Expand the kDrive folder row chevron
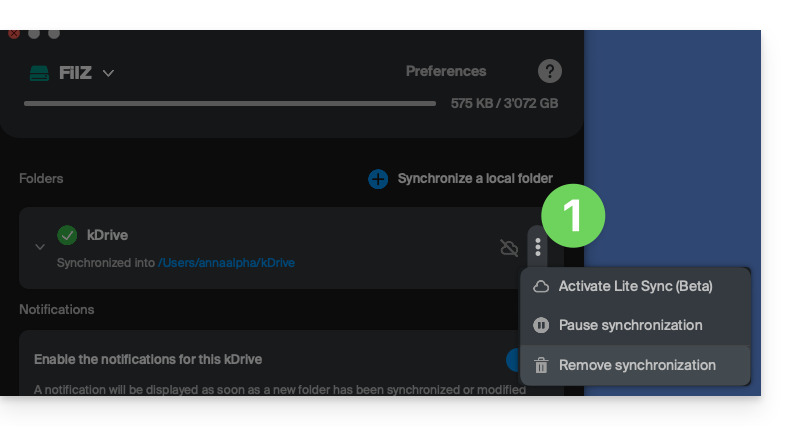 click(x=40, y=247)
